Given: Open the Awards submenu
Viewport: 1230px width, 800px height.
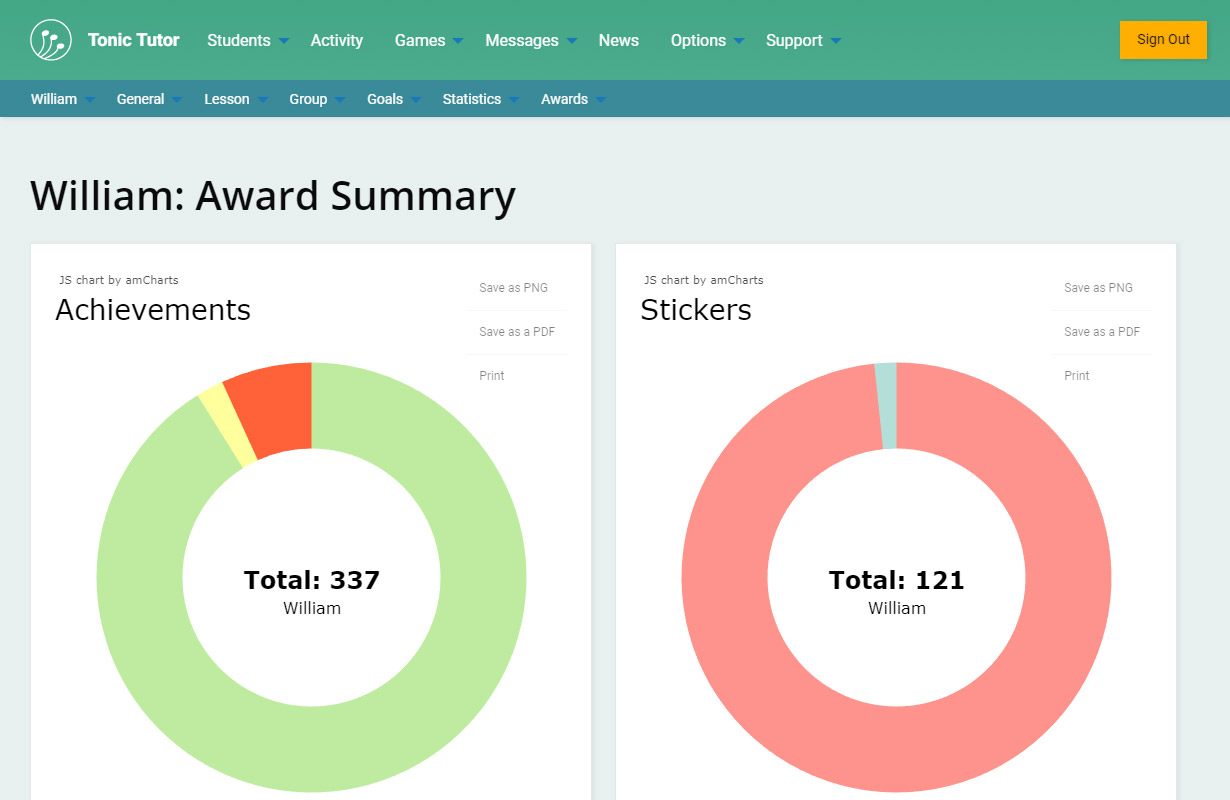Looking at the screenshot, I should [x=572, y=99].
